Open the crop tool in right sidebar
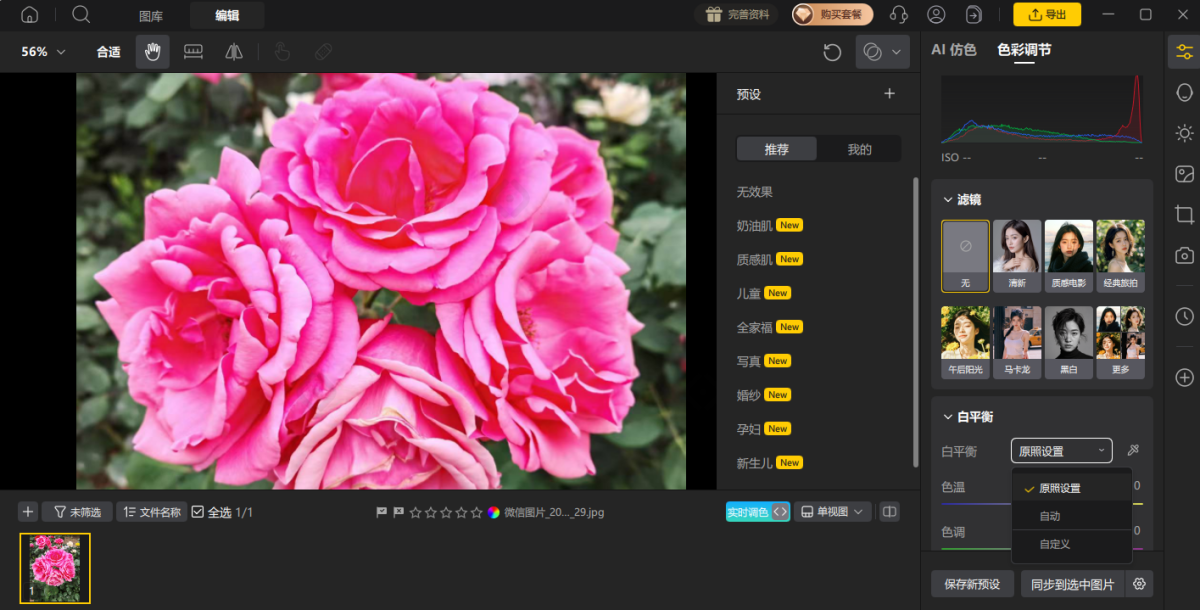Screen dimensions: 1200x610 (x=1185, y=214)
